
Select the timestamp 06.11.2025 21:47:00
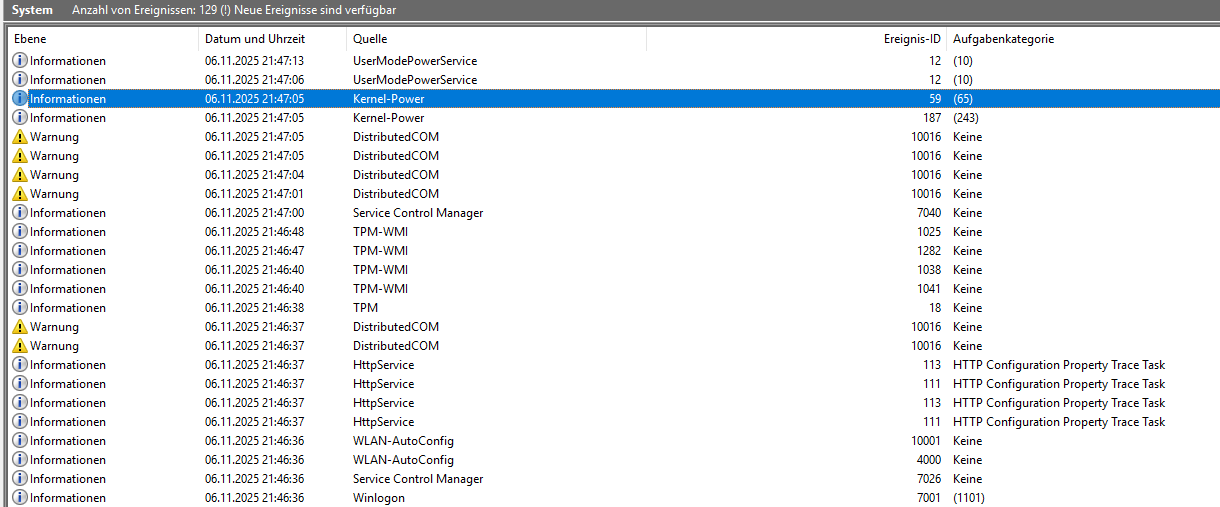[255, 213]
